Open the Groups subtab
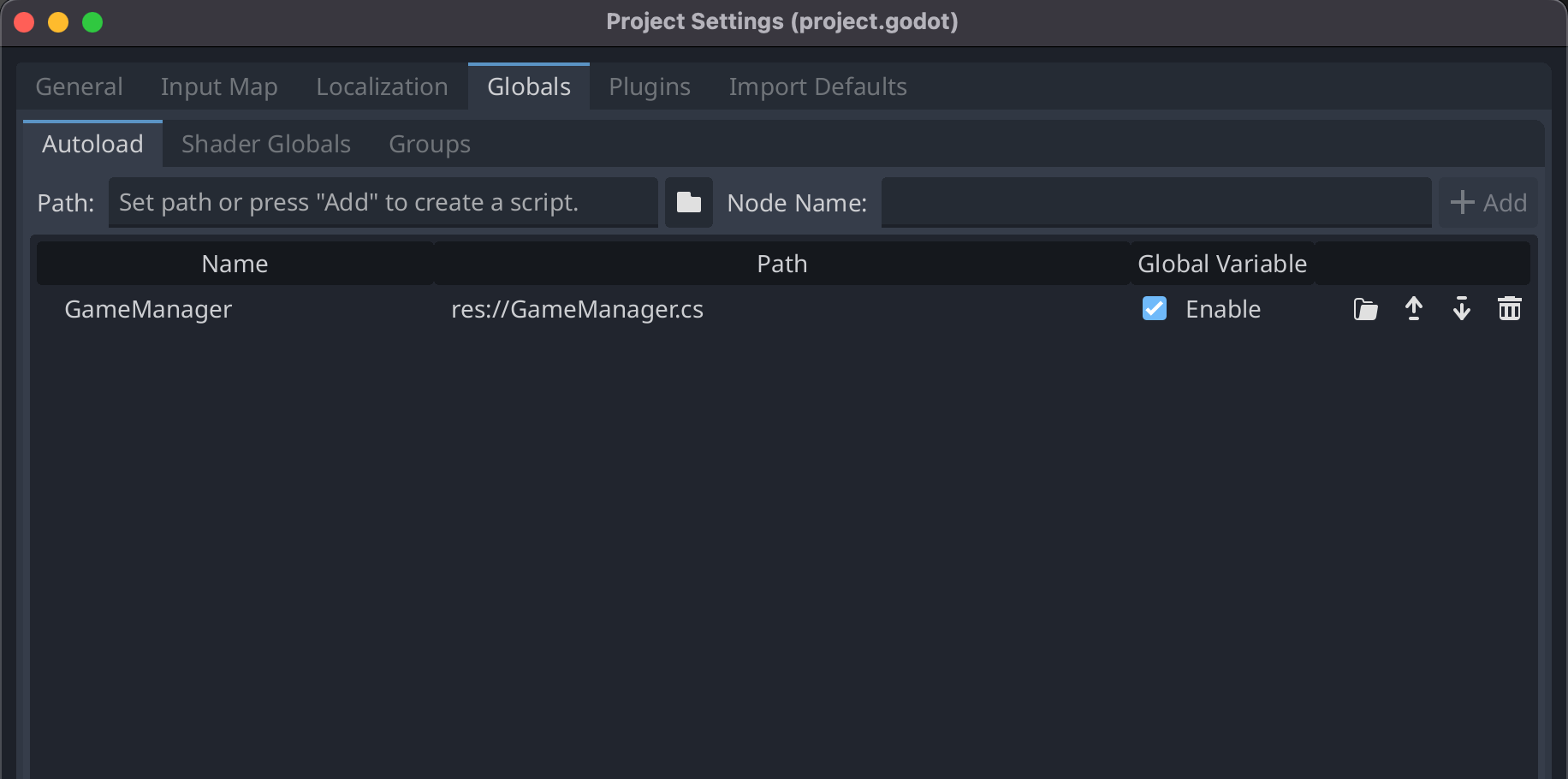Viewport: 1568px width, 779px height. (429, 143)
